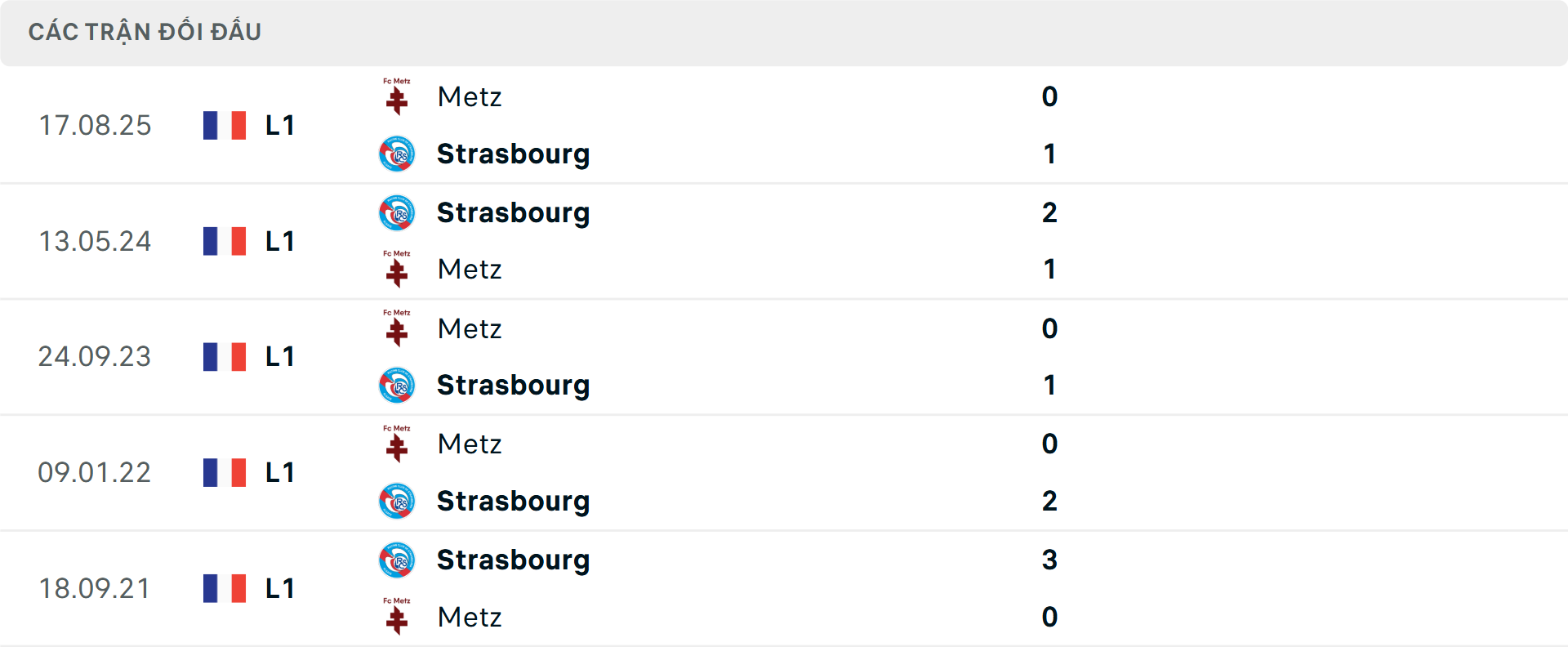Click the date 24.09.23
The height and width of the screenshot is (647, 1568).
click(x=96, y=357)
